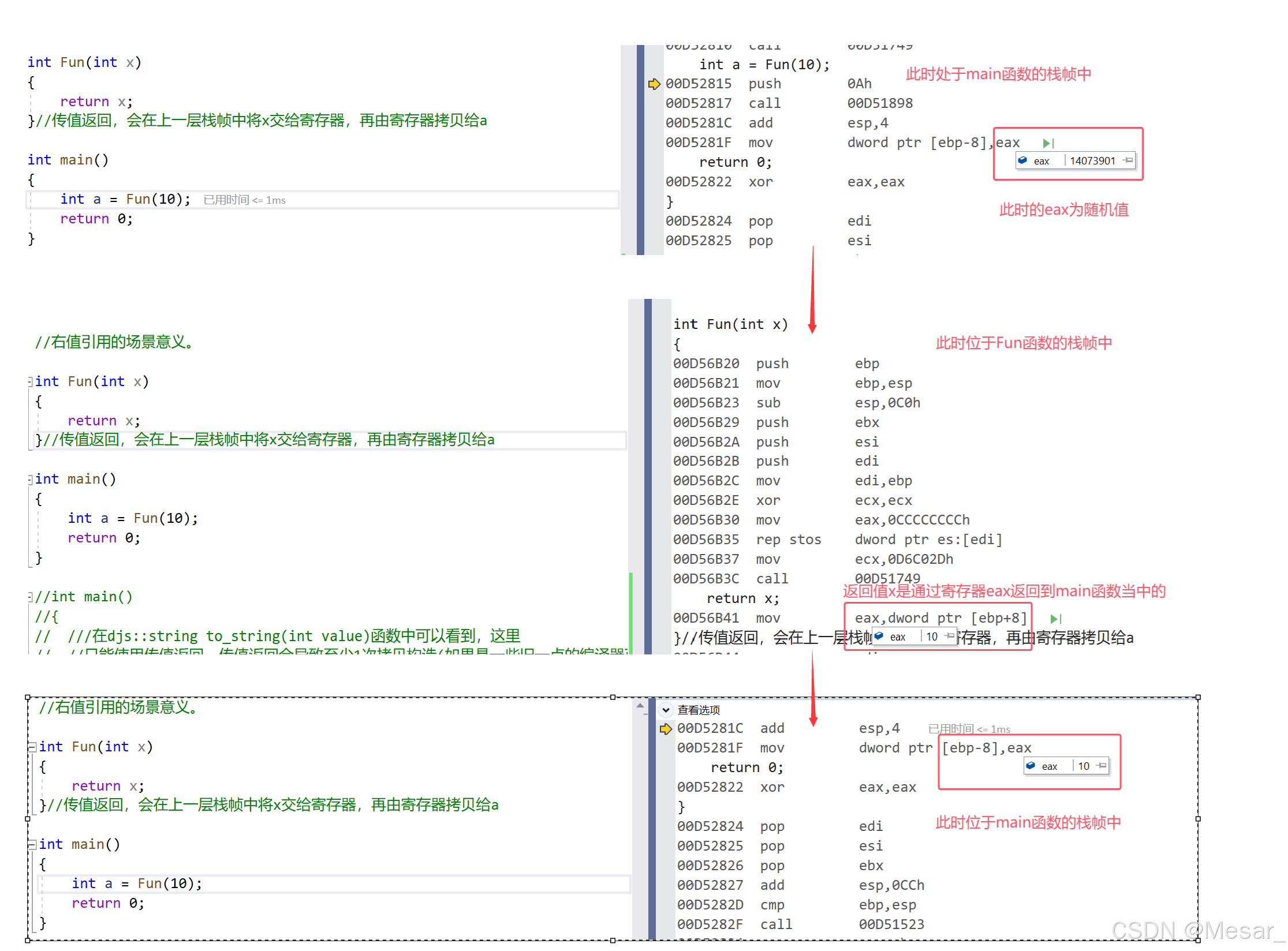Pin the eax data tip under [ebp+8]
The height and width of the screenshot is (951, 1288).
[x=950, y=636]
